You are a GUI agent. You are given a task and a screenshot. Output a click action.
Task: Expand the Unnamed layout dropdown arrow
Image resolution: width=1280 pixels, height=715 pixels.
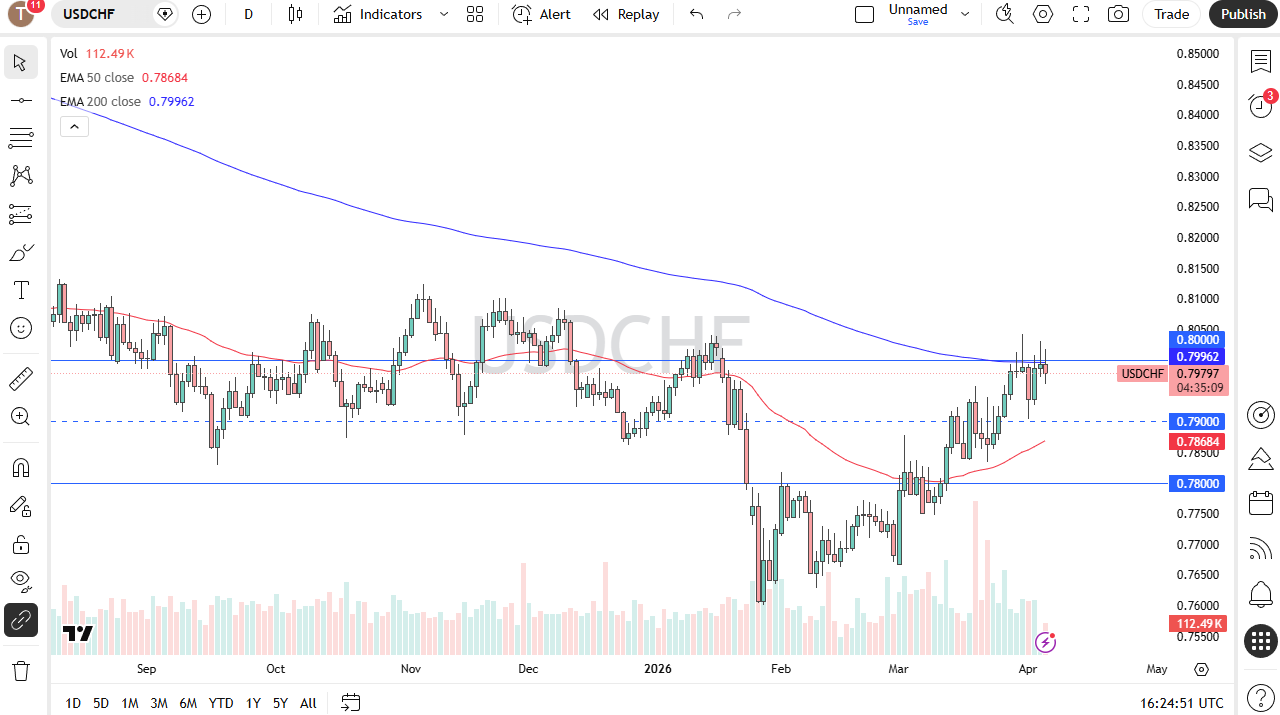[x=965, y=14]
